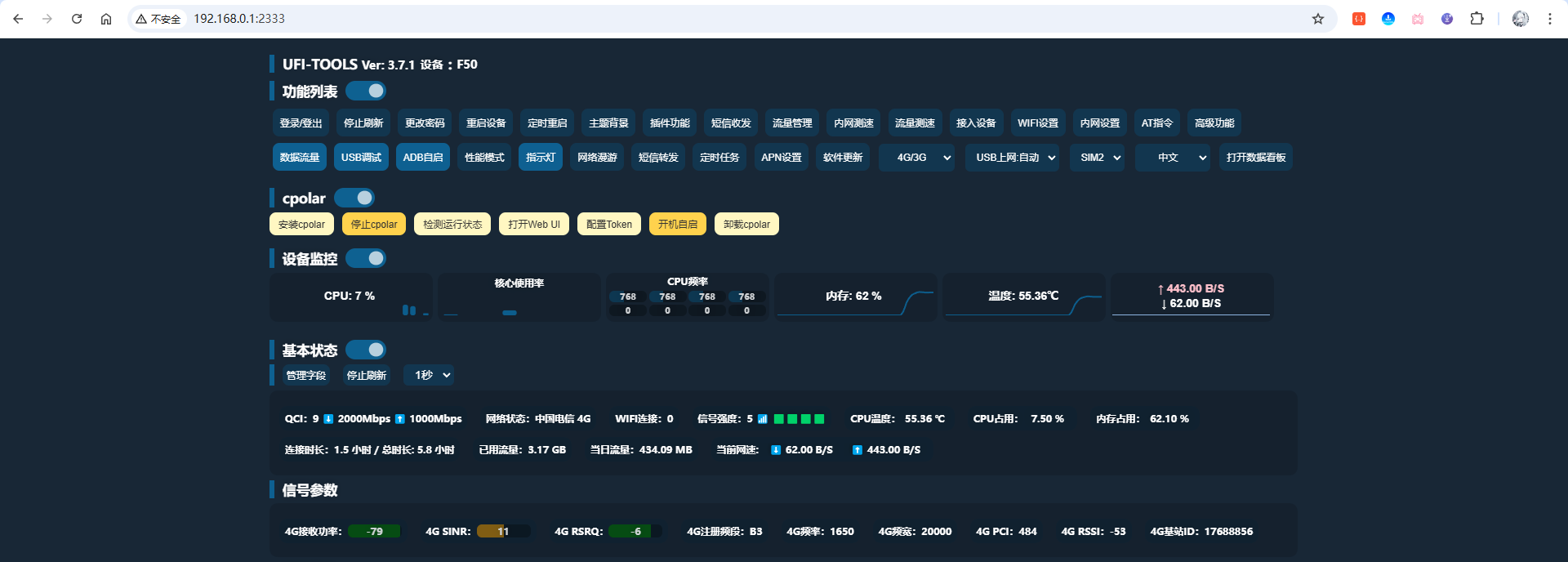The height and width of the screenshot is (562, 1568).
Task: Toggle the cpolar section switch
Action: click(354, 198)
